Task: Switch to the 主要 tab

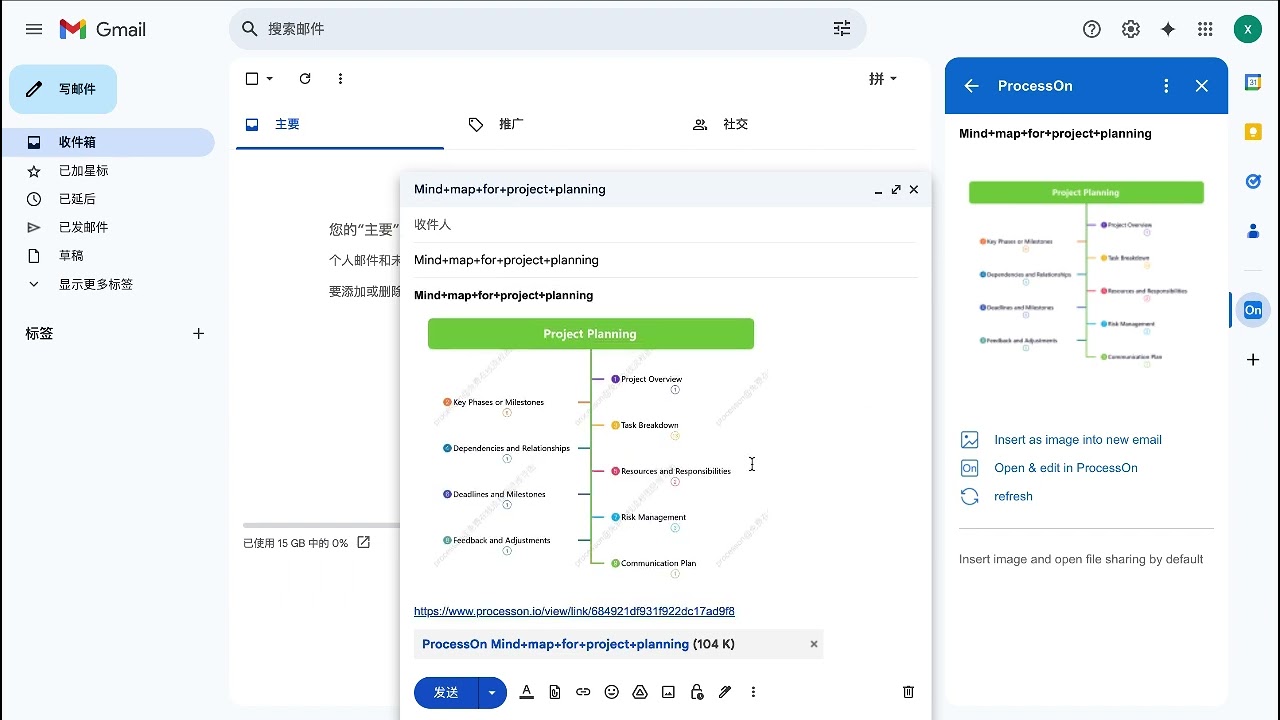Action: (340, 125)
